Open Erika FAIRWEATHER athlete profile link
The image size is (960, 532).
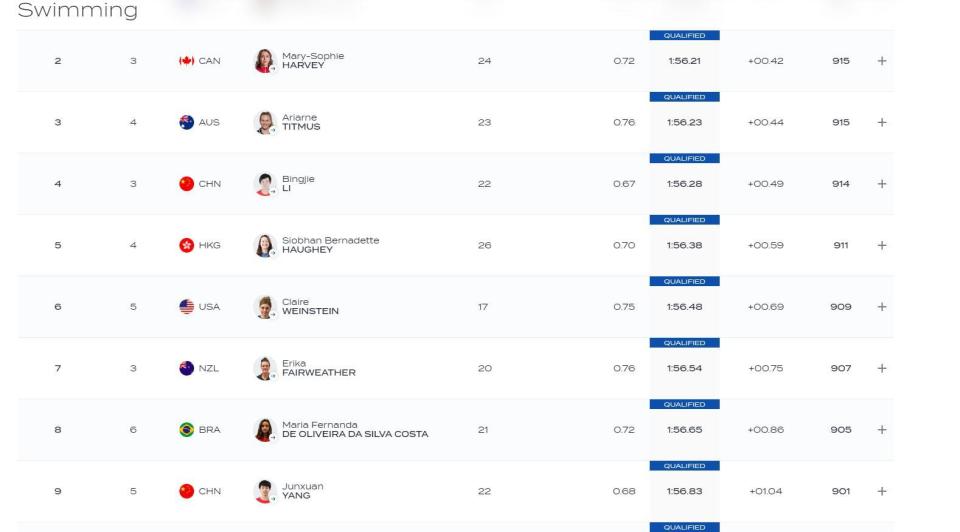click(318, 368)
